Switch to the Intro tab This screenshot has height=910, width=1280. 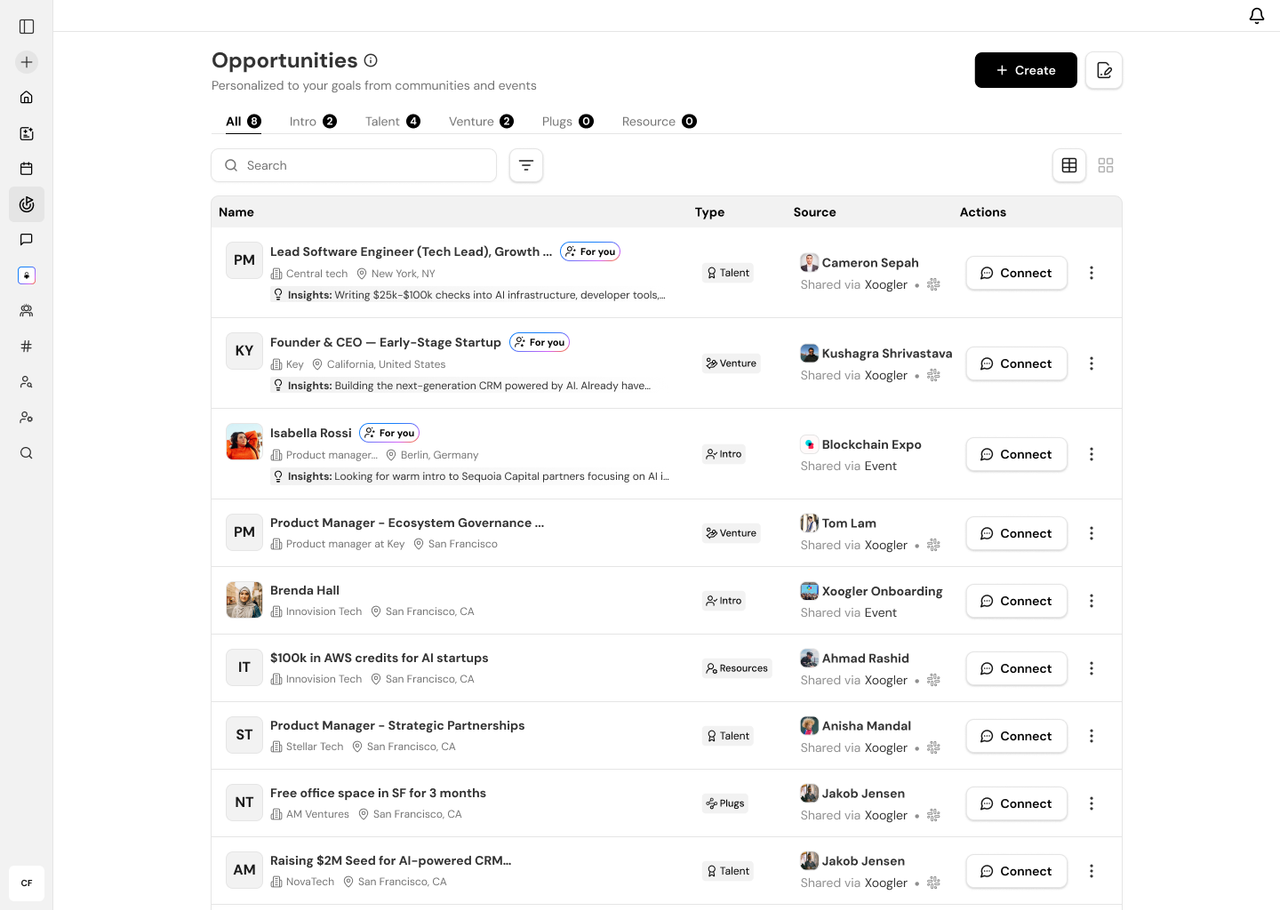point(313,121)
